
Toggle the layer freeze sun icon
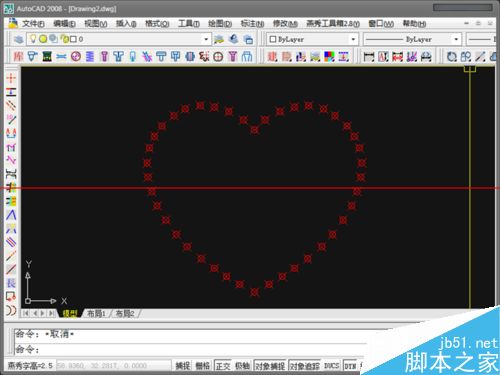(x=43, y=39)
